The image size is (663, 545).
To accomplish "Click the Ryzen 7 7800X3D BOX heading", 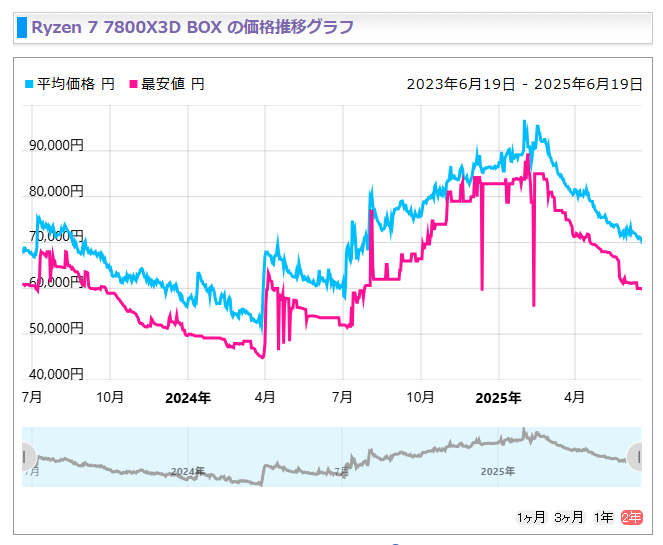I will (192, 27).
